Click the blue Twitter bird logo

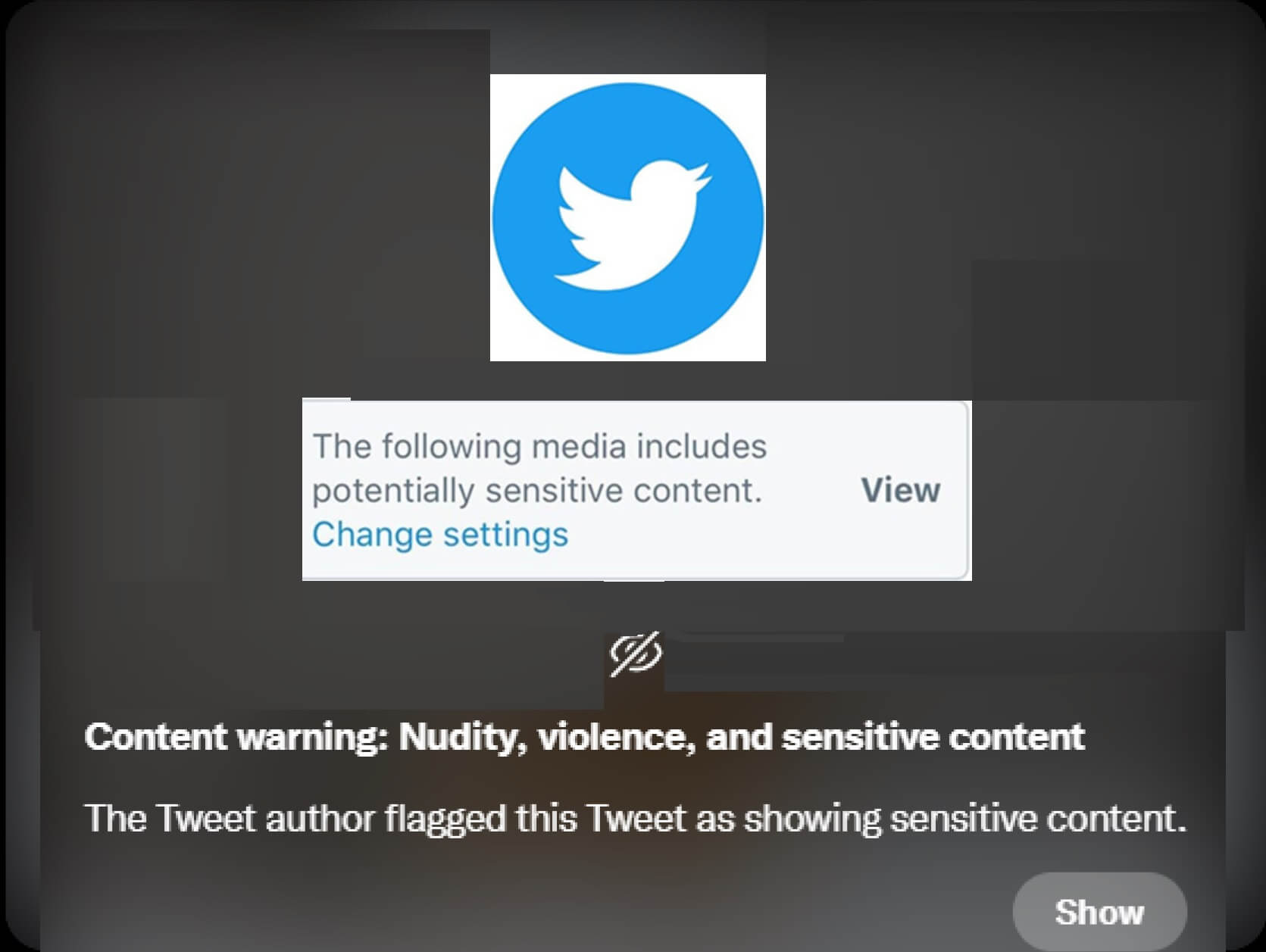[628, 218]
